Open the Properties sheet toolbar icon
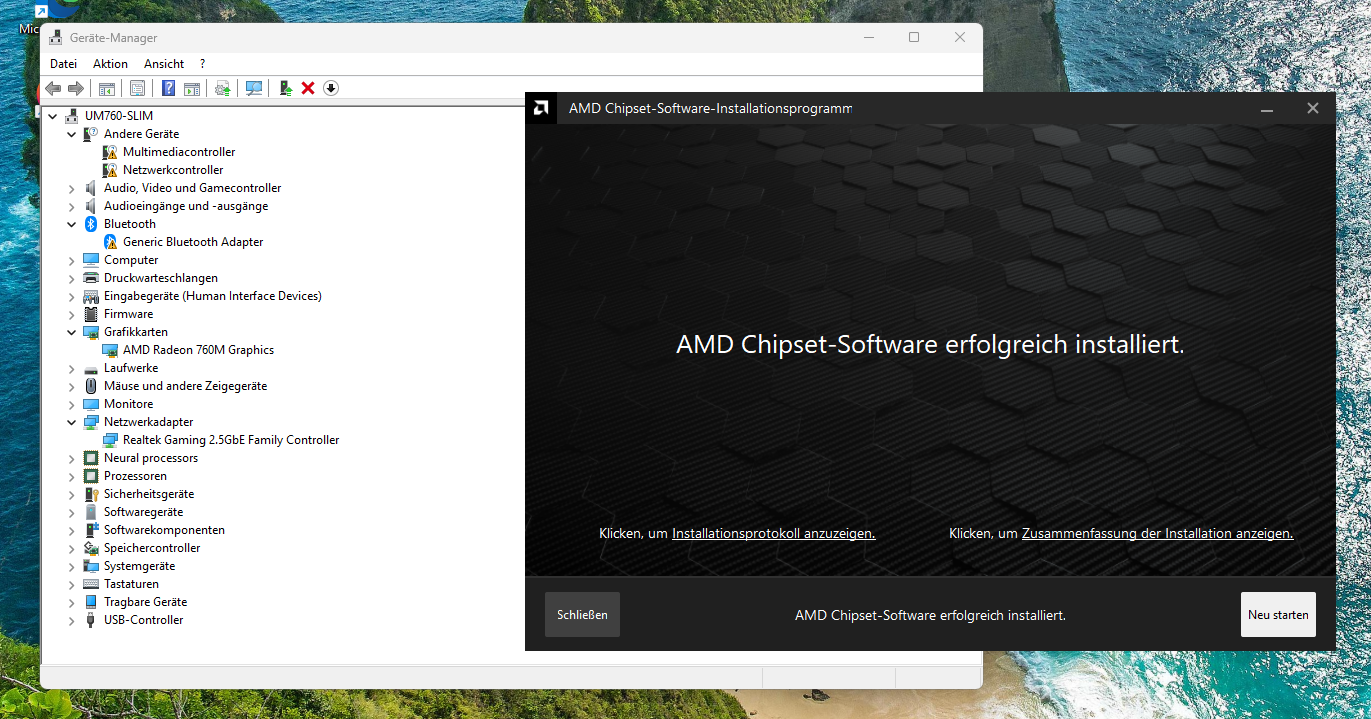 pyautogui.click(x=137, y=88)
